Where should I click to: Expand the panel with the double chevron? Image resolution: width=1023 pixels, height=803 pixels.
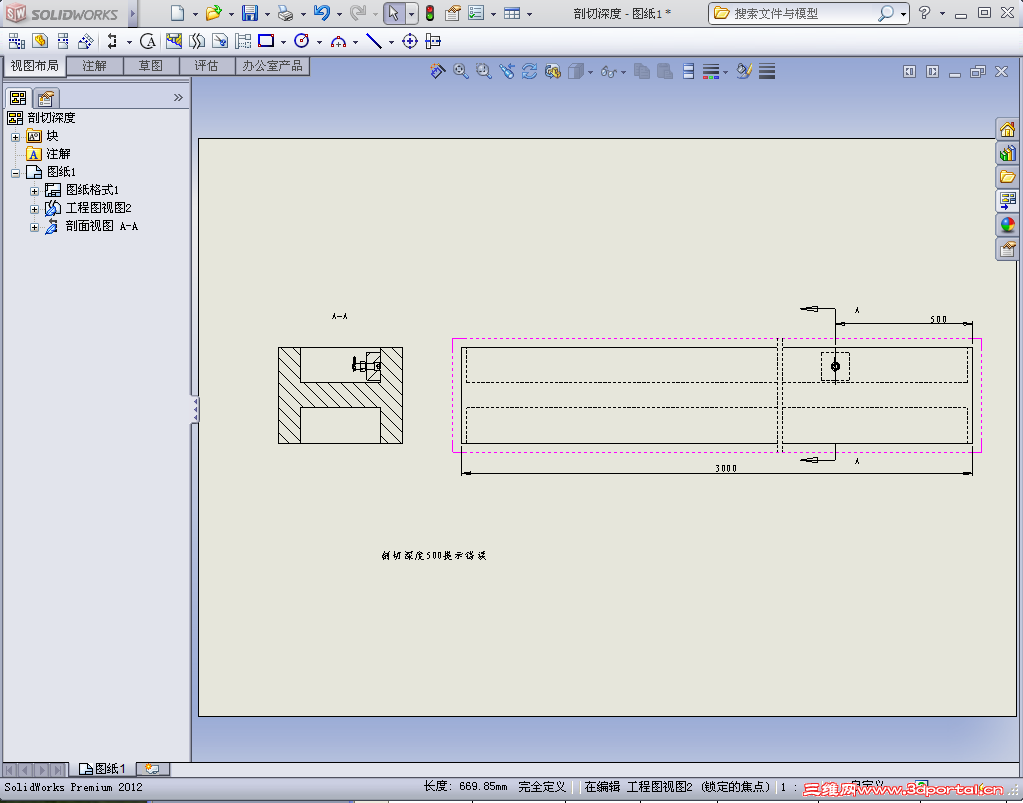click(178, 98)
